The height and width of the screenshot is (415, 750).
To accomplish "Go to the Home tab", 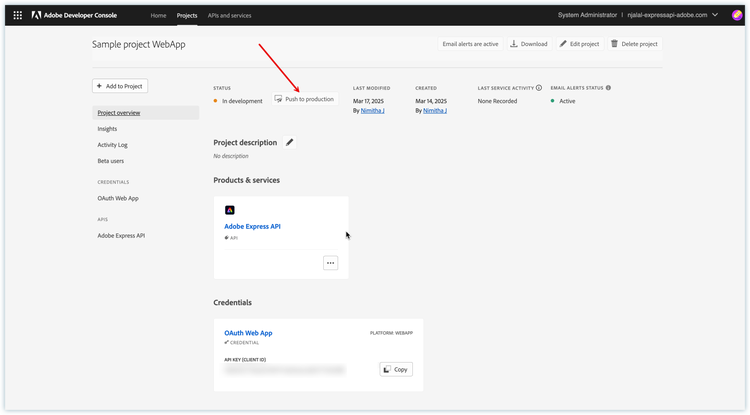I will [x=158, y=15].
